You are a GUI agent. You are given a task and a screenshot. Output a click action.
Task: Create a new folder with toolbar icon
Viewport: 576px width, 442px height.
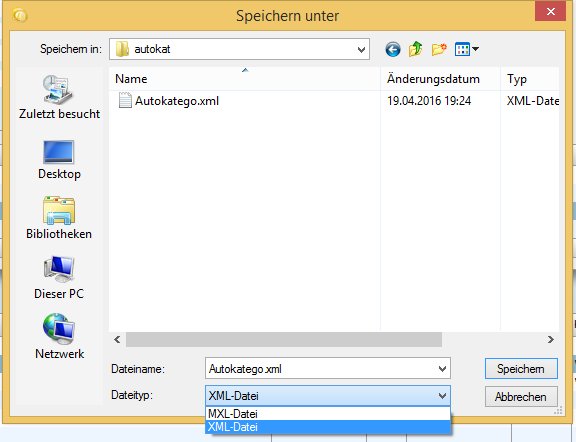[439, 49]
